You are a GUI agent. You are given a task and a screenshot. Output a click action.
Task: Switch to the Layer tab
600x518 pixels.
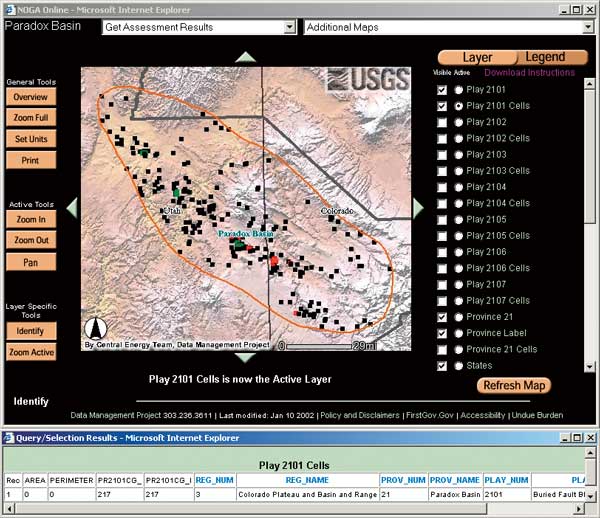coord(477,57)
